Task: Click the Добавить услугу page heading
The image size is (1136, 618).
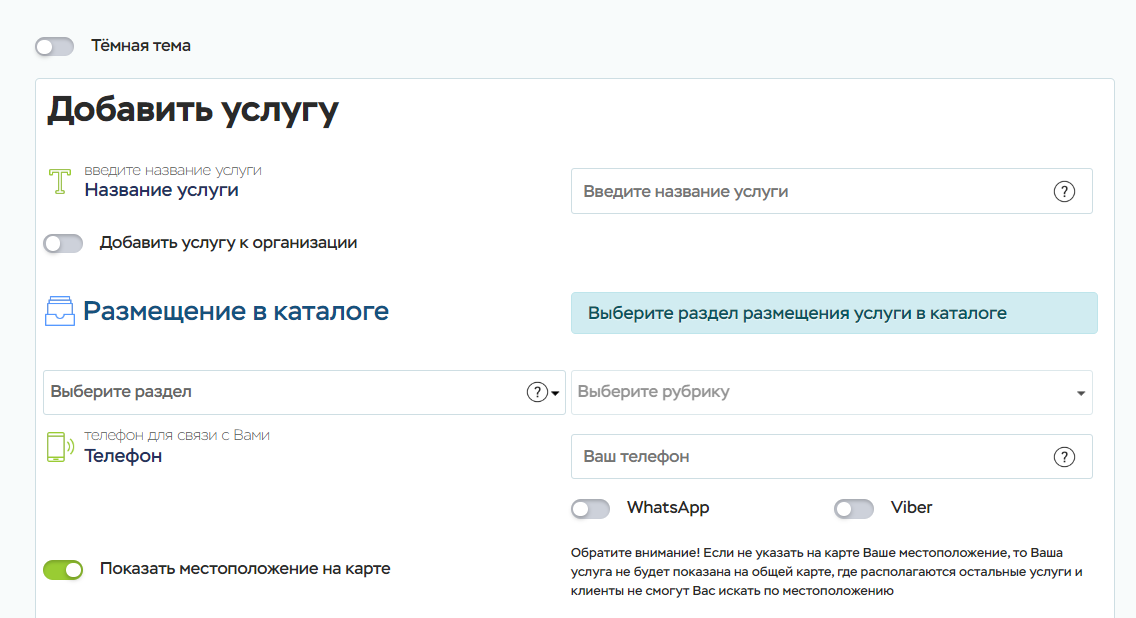Action: pos(193,110)
